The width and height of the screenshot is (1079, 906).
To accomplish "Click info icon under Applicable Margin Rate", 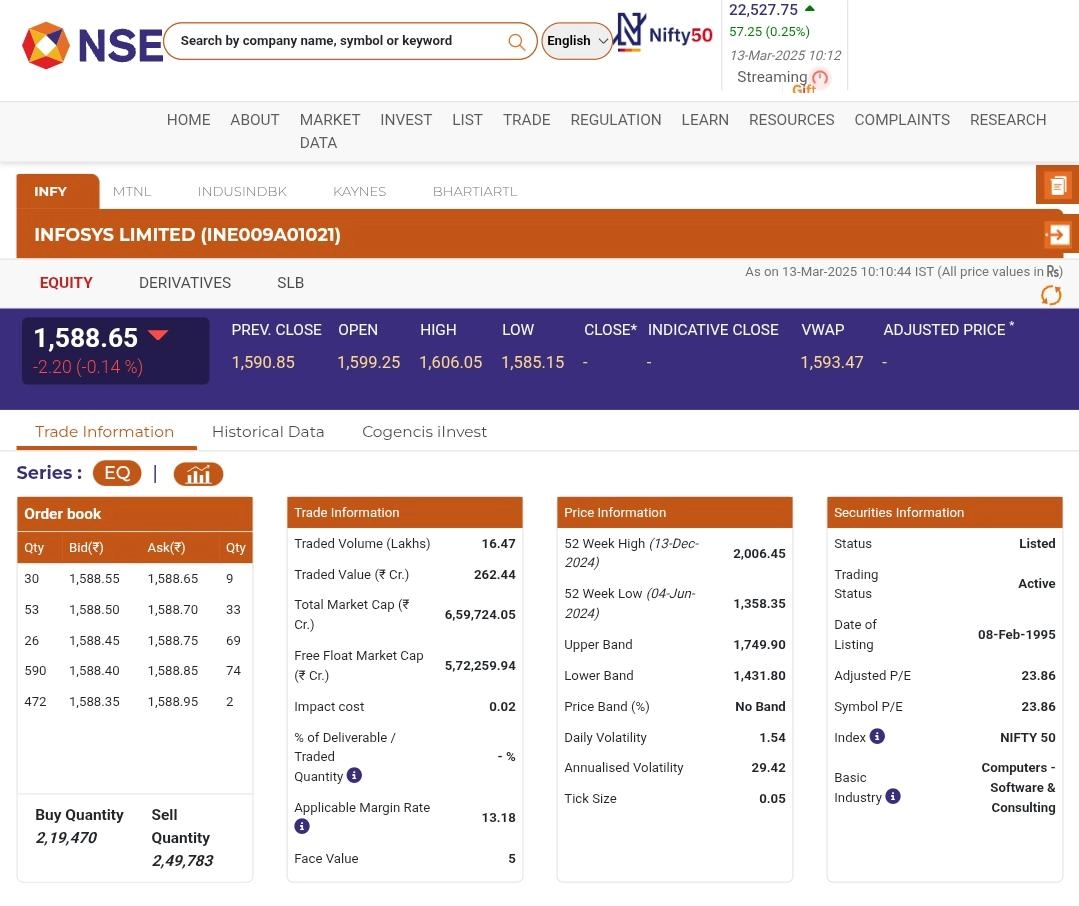I will click(x=302, y=827).
